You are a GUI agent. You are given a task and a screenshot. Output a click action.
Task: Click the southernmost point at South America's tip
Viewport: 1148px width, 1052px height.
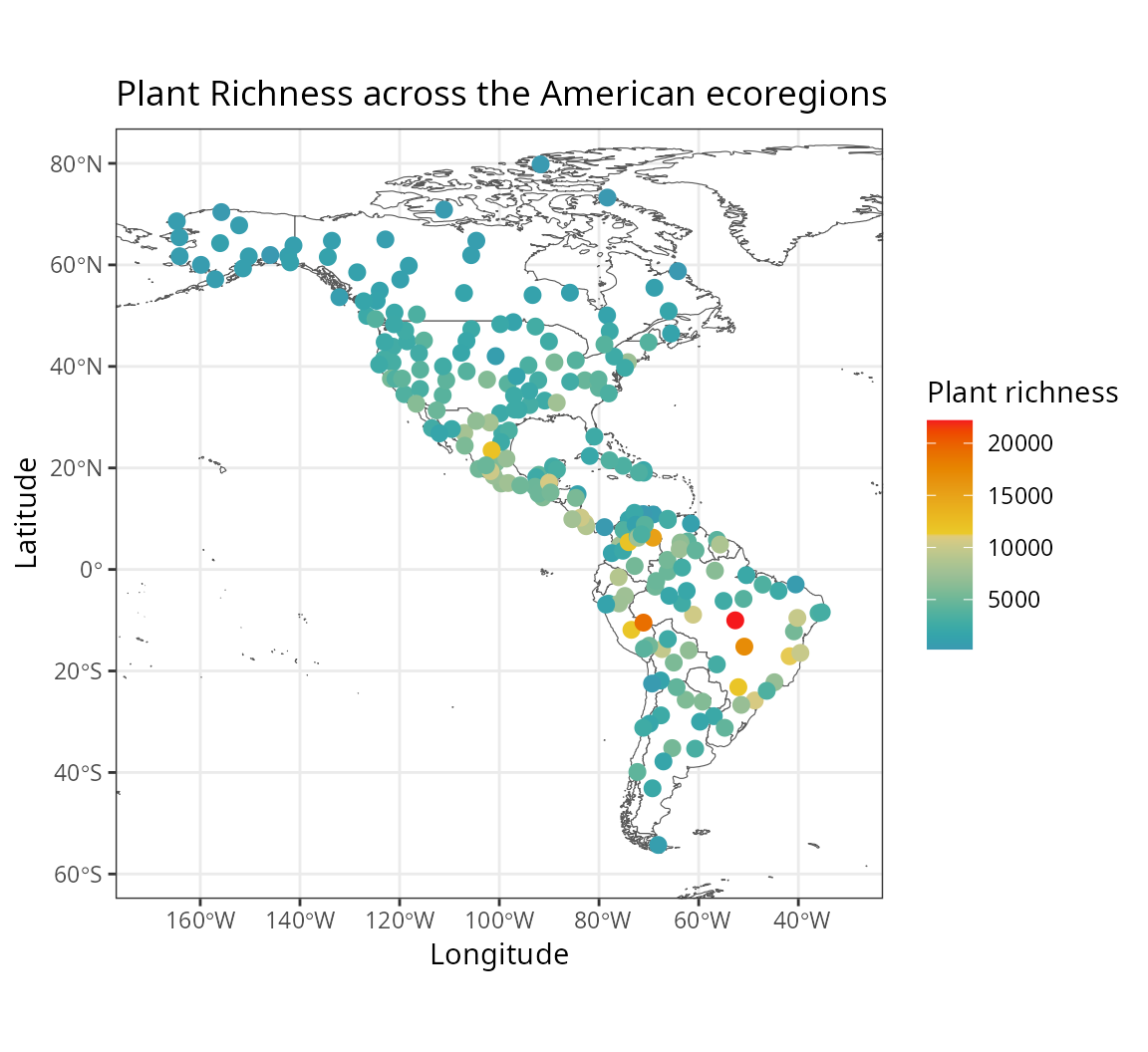coord(658,845)
